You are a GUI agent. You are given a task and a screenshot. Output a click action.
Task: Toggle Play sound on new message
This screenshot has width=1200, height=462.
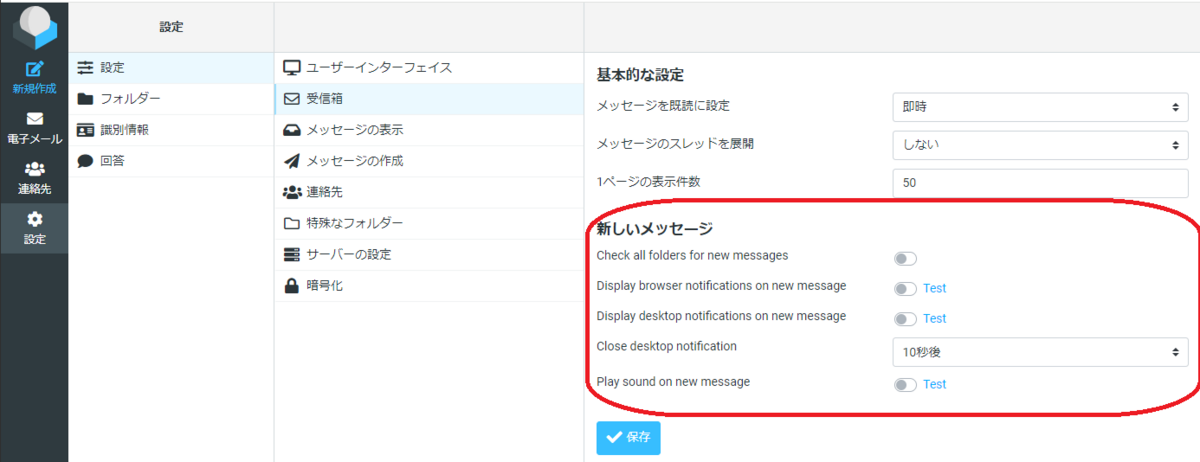905,385
